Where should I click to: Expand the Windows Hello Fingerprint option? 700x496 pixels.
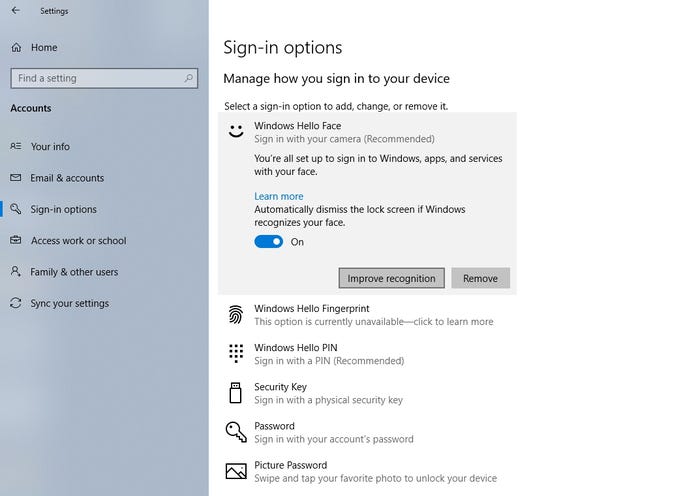[x=367, y=315]
